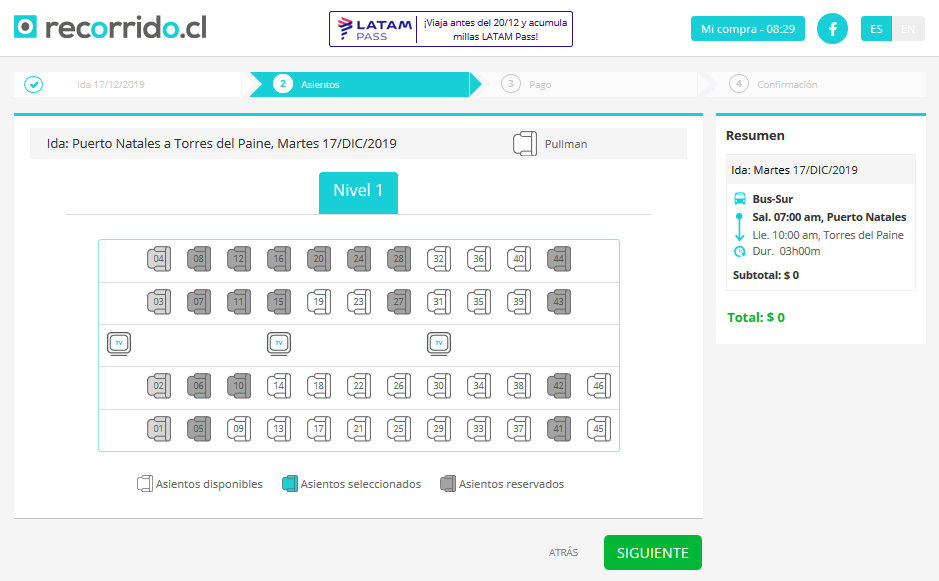Choose seat 25
This screenshot has width=939, height=581.
(399, 429)
